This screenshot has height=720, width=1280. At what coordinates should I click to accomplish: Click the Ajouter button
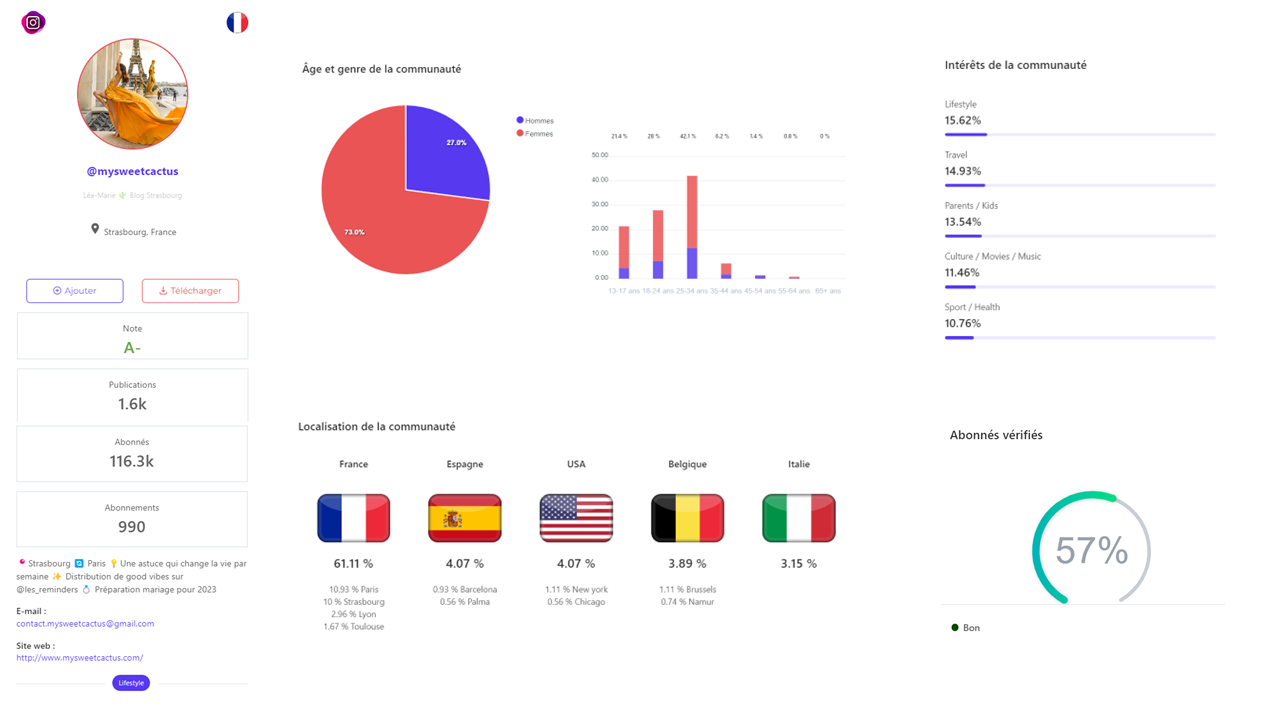point(74,290)
